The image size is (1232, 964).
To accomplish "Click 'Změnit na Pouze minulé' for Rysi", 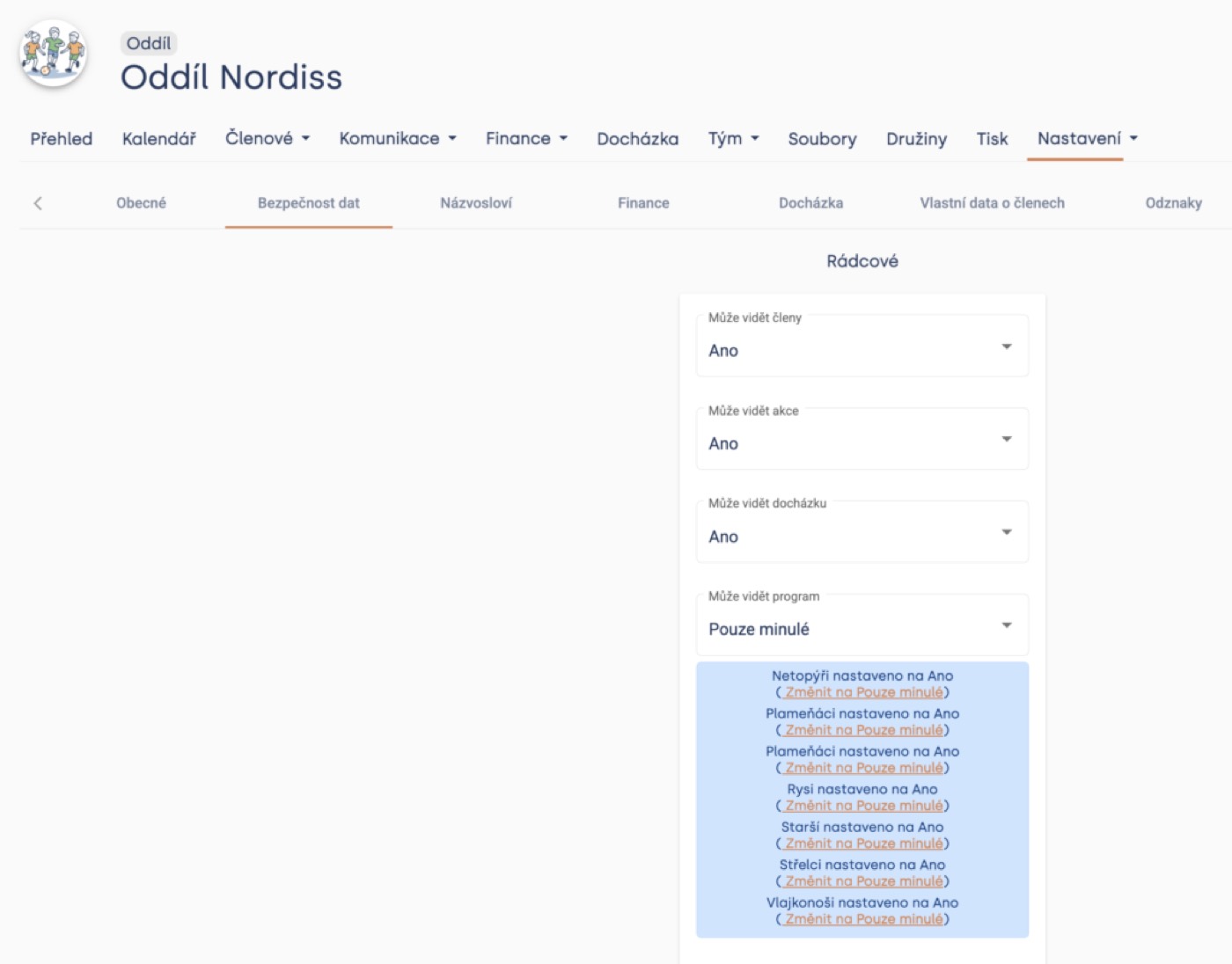I will 863,806.
